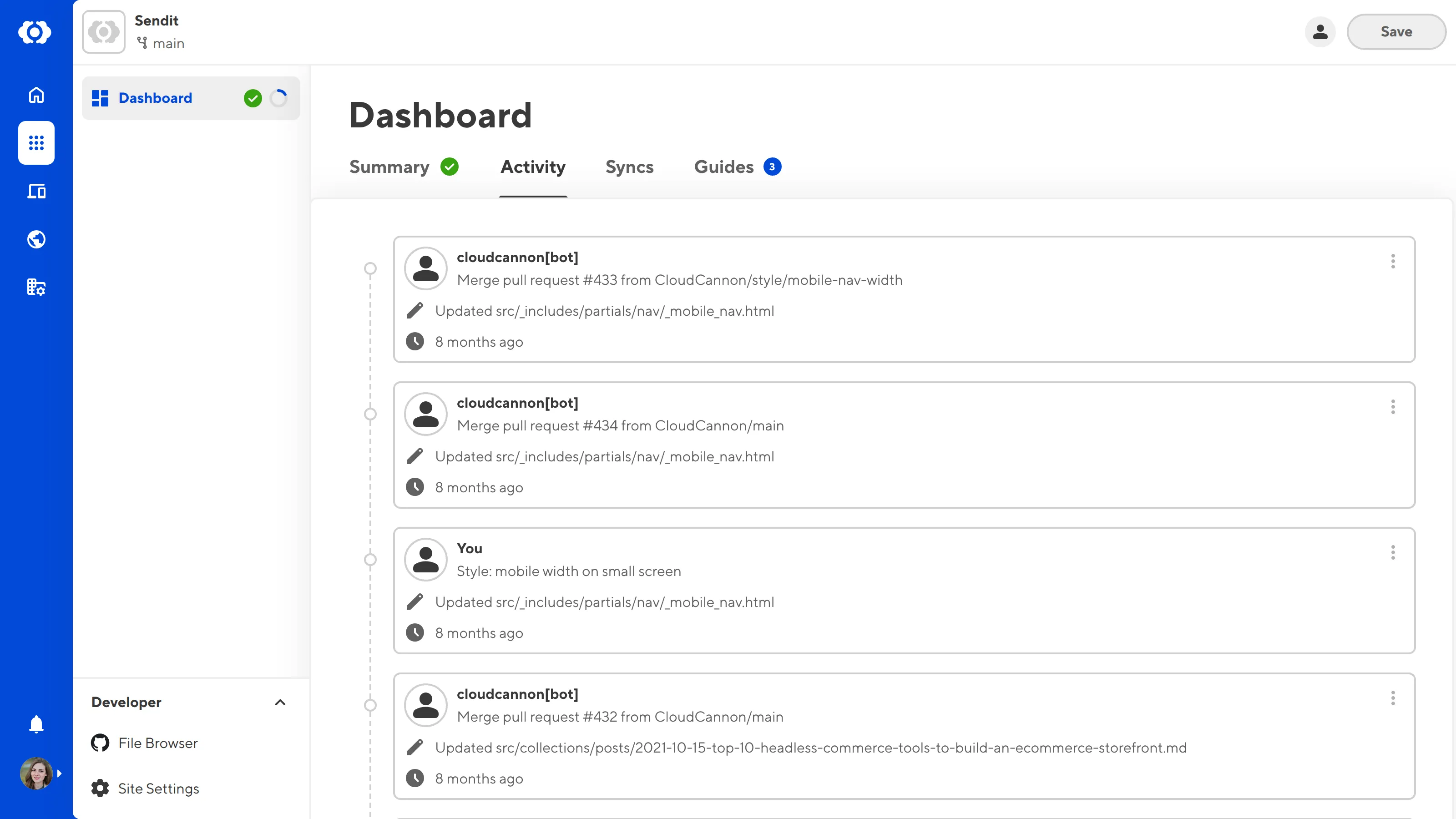Viewport: 1456px width, 819px height.
Task: Open the globe icon in the sidebar
Action: pyautogui.click(x=35, y=239)
